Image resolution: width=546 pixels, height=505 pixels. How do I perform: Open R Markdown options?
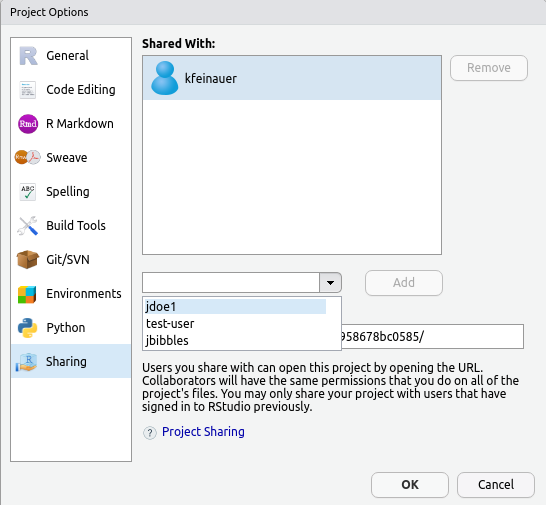point(71,124)
